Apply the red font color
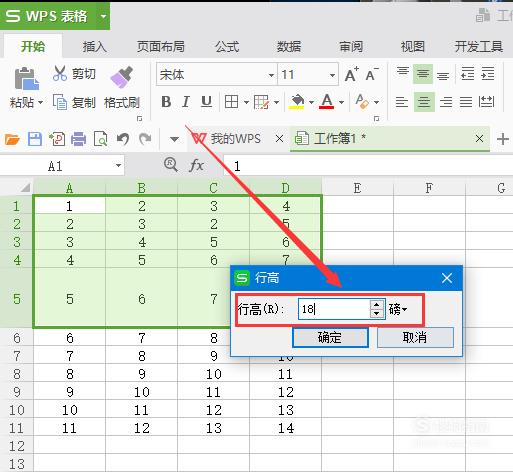This screenshot has height=472, width=513. coord(327,101)
